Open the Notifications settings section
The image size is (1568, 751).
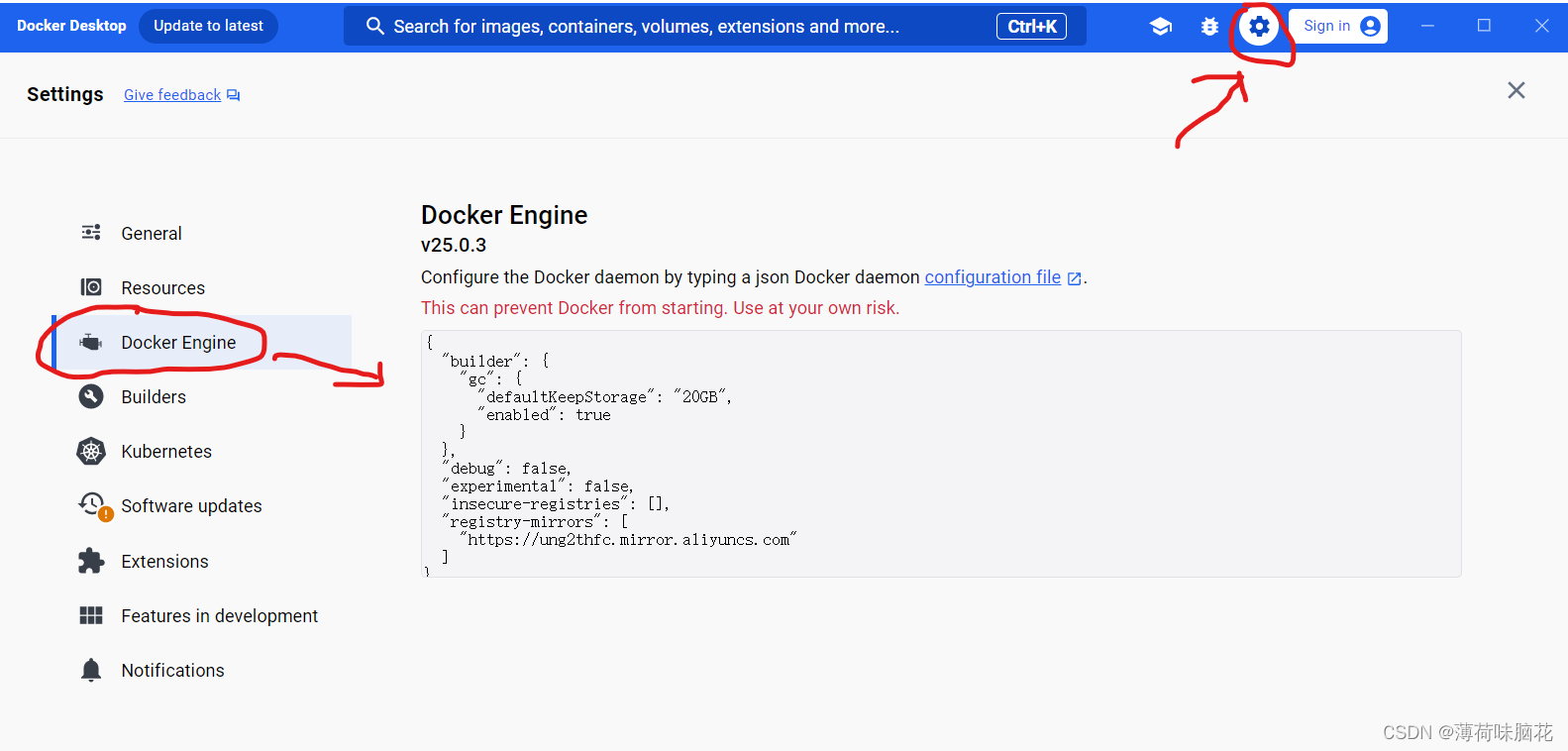[203, 670]
